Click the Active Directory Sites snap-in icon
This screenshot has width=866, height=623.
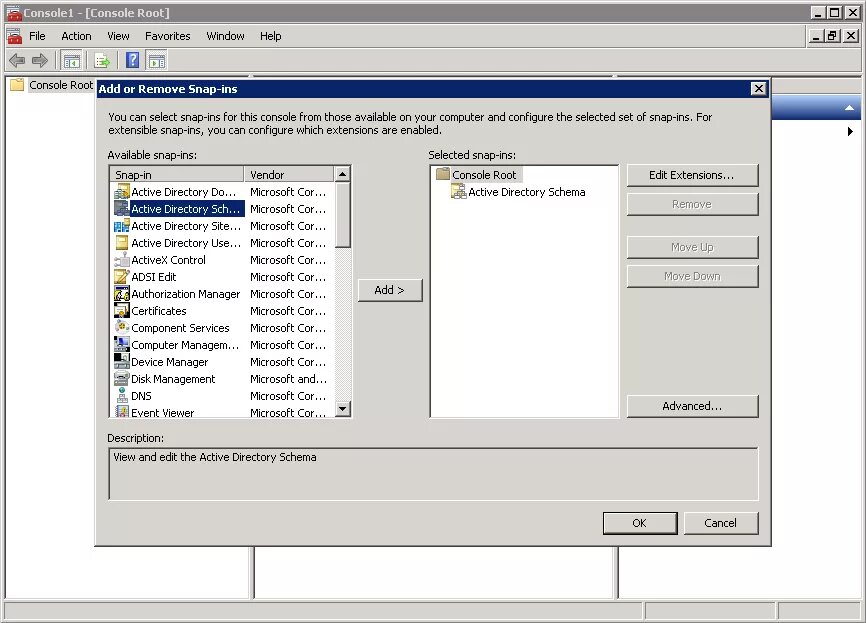(122, 226)
